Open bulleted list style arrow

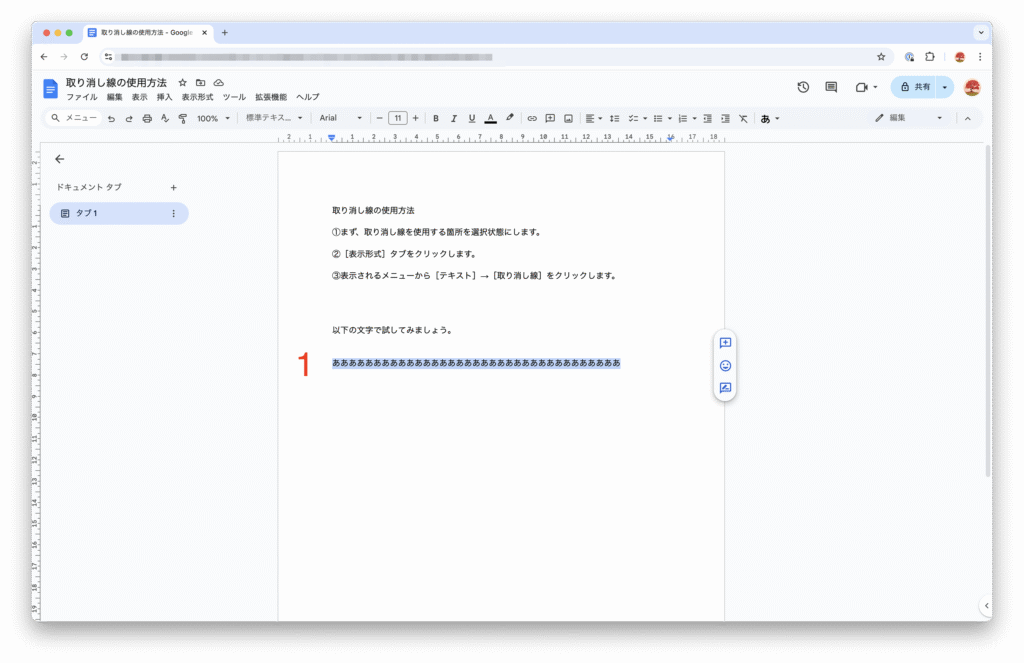tap(669, 118)
